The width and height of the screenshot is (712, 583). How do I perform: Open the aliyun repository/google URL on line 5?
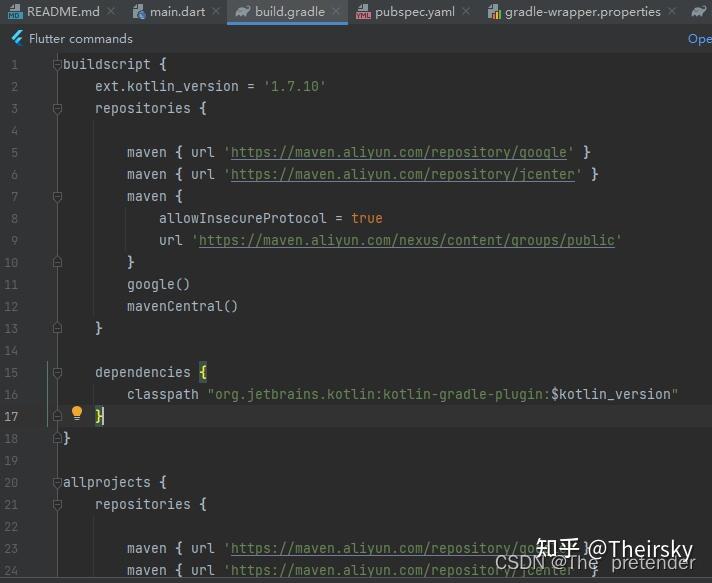pos(399,152)
